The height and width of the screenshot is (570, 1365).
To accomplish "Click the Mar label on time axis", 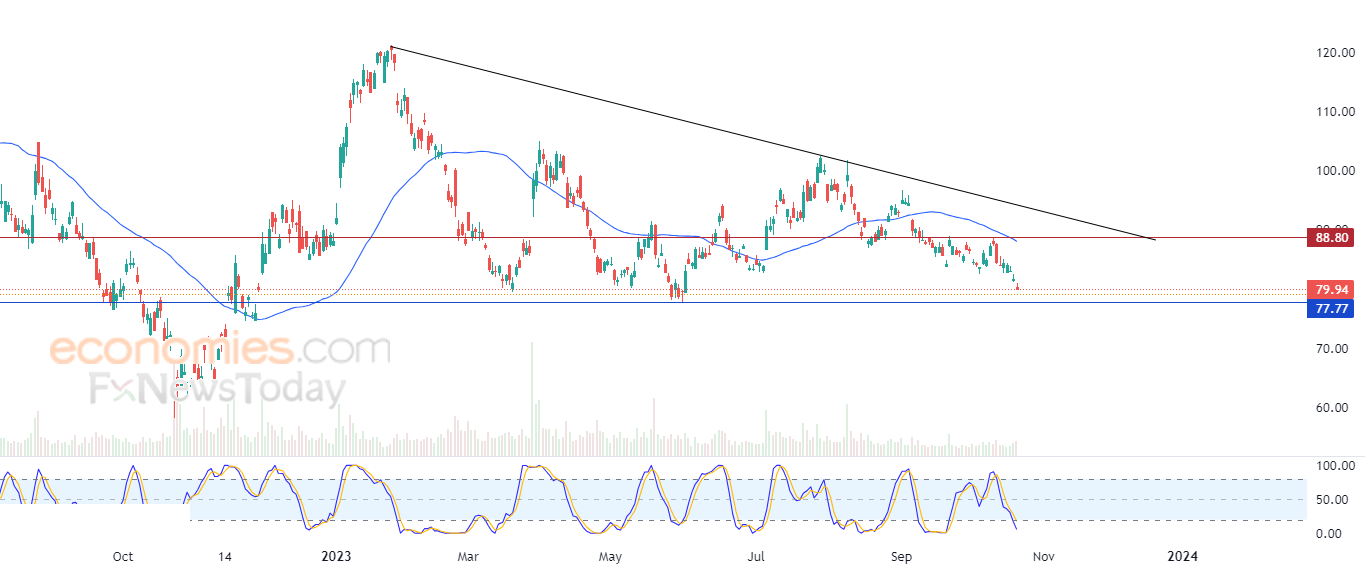I will click(x=467, y=556).
